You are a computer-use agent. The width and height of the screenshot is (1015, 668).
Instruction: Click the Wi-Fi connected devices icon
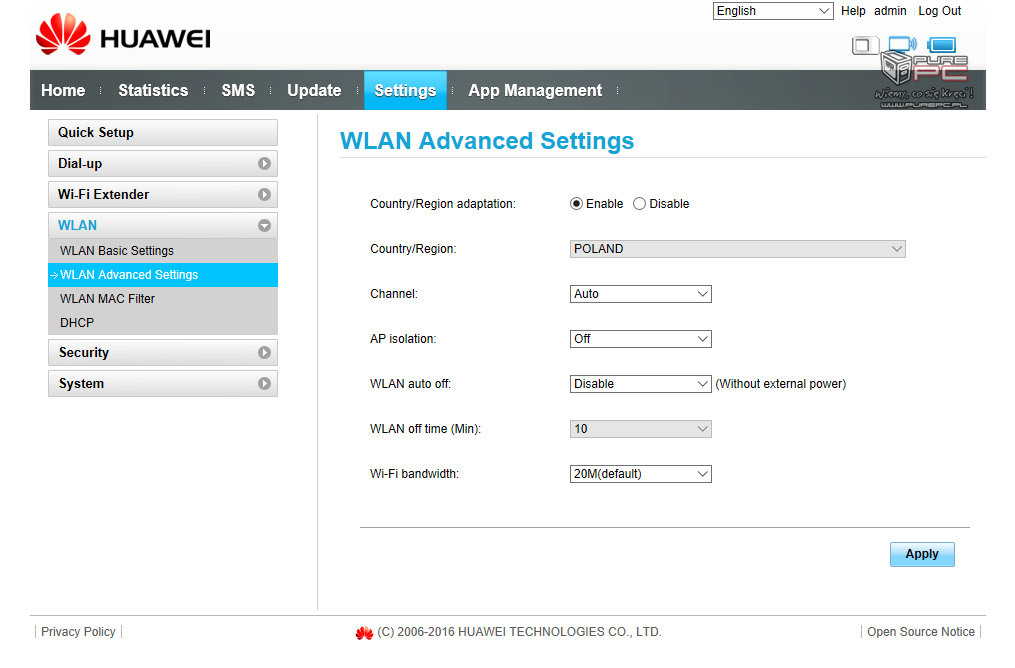(901, 44)
